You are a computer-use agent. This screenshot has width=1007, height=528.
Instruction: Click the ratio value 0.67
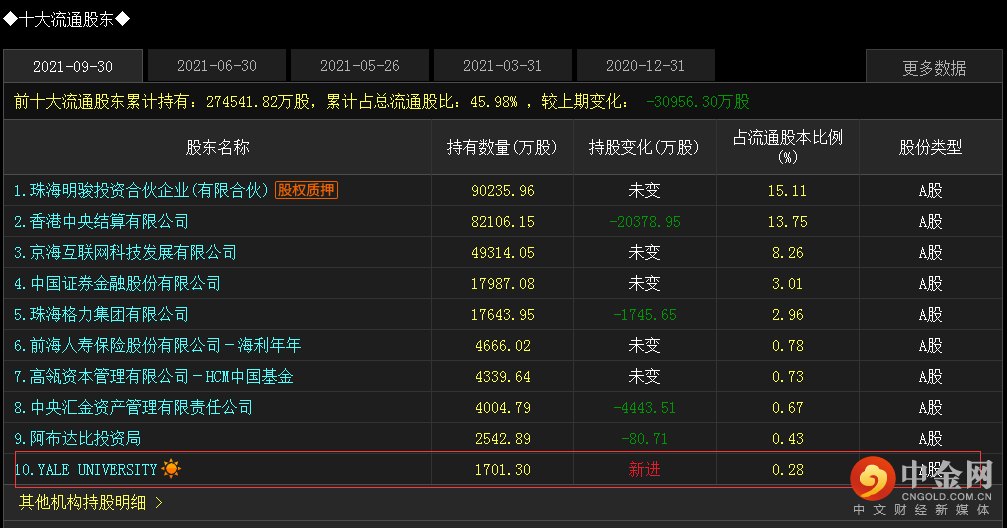point(787,407)
